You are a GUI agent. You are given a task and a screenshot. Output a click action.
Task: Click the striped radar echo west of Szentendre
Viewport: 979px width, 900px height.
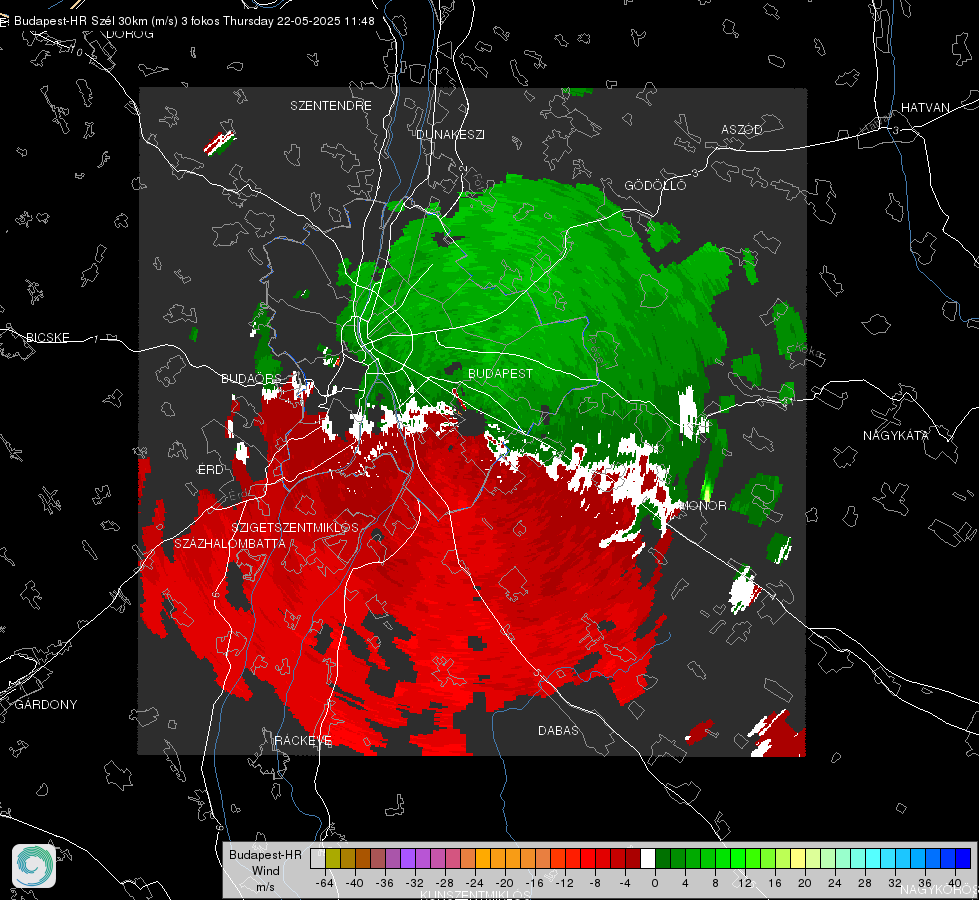coord(219,143)
